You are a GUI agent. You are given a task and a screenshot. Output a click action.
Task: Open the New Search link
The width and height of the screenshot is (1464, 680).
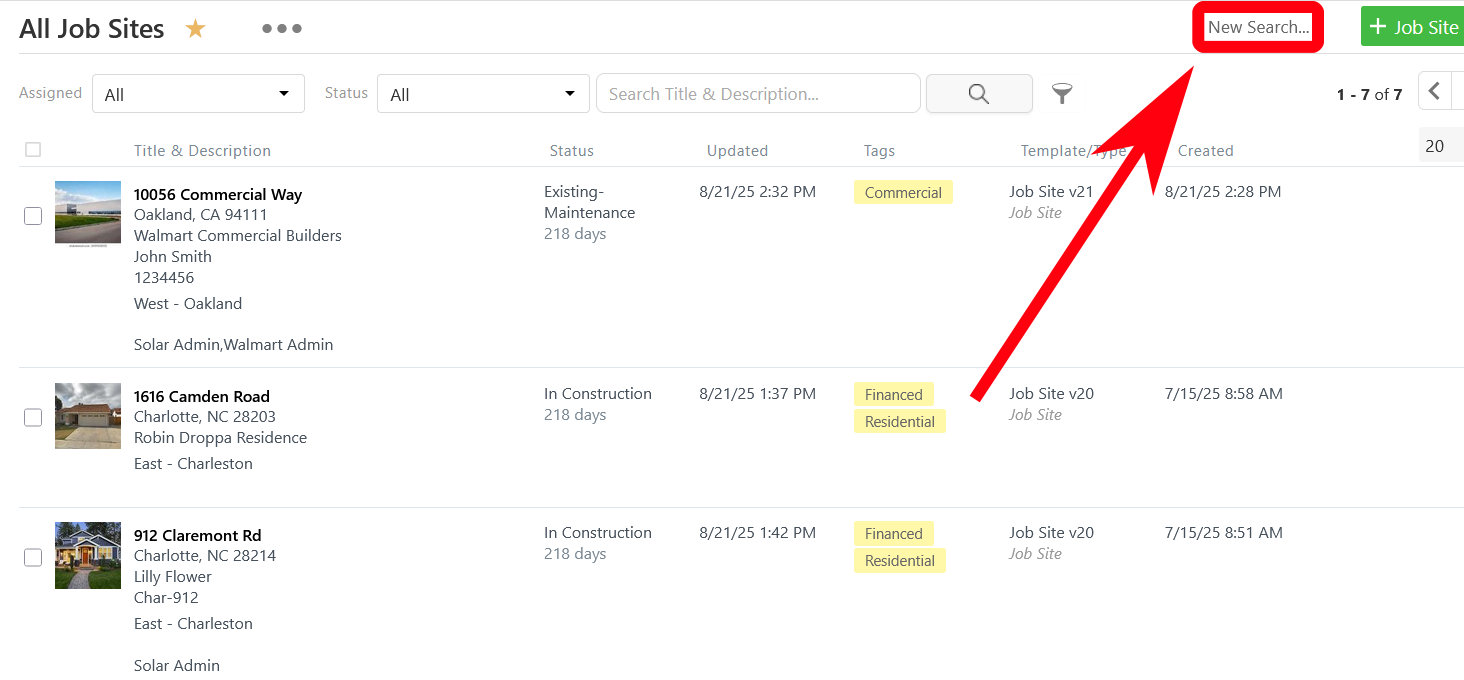click(1257, 27)
